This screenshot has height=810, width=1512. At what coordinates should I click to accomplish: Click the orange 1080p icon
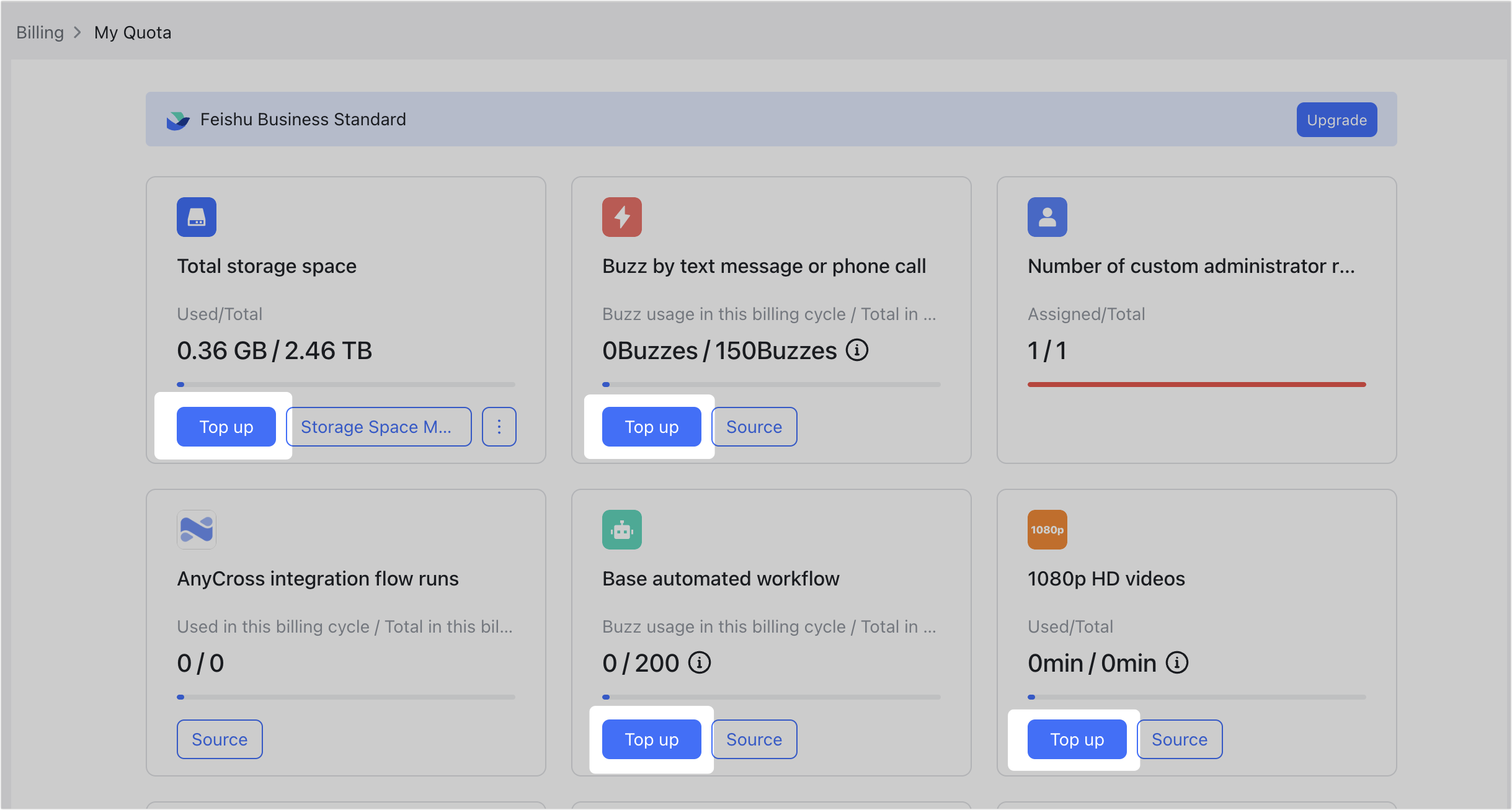click(x=1047, y=530)
